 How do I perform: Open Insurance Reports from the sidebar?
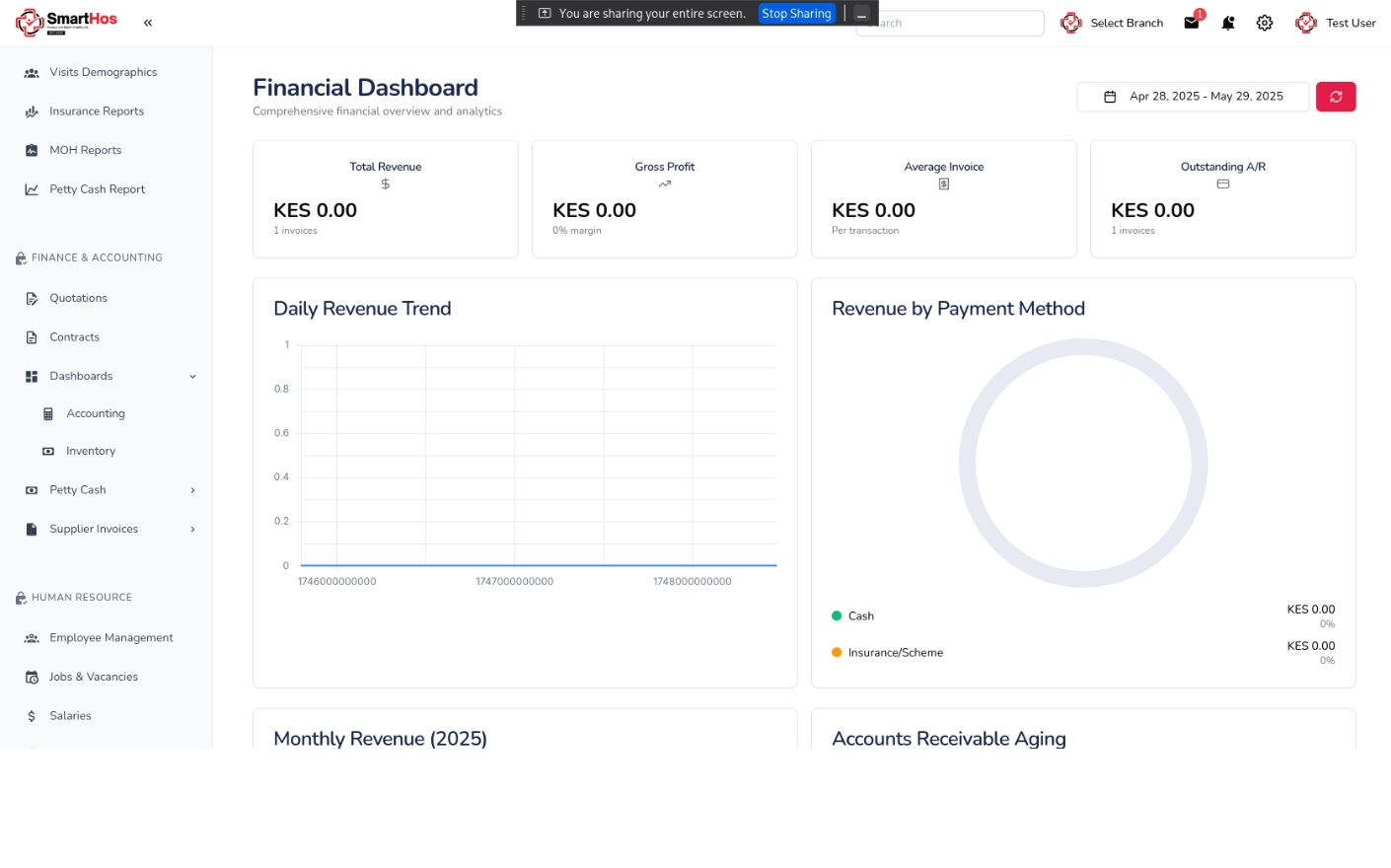(x=96, y=111)
